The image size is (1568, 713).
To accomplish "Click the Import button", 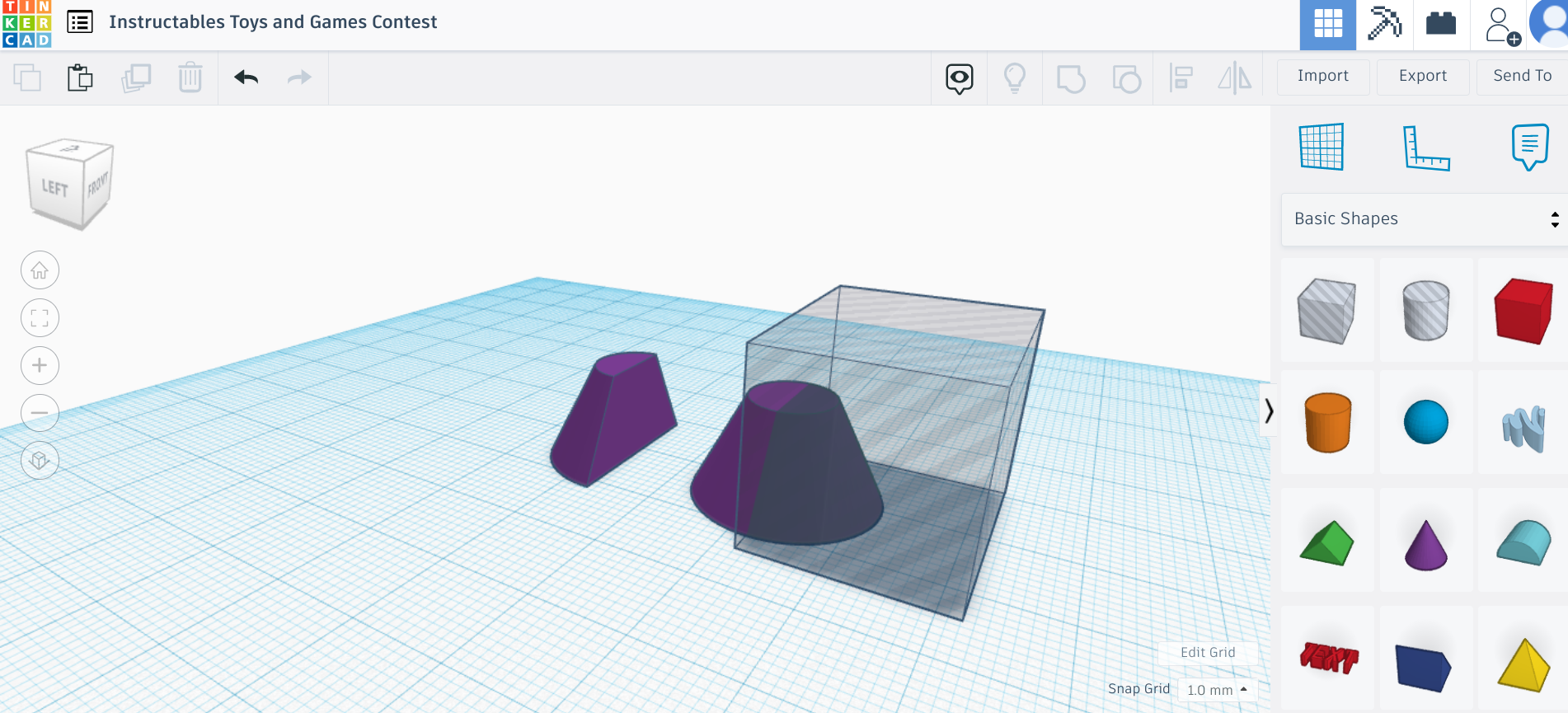I will (x=1323, y=77).
